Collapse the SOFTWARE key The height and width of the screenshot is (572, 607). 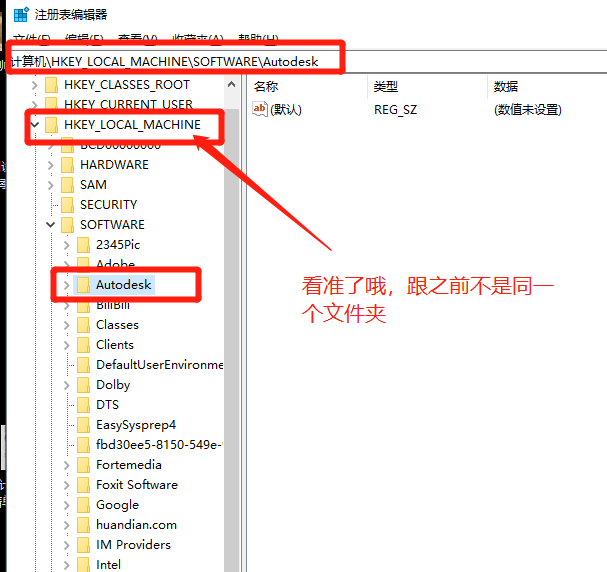(51, 225)
